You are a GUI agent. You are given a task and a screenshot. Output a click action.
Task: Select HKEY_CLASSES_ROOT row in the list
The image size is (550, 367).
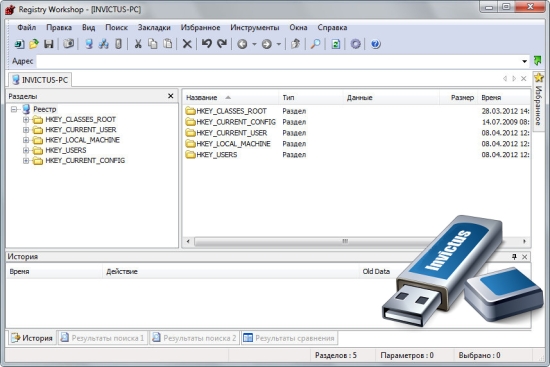356,111
